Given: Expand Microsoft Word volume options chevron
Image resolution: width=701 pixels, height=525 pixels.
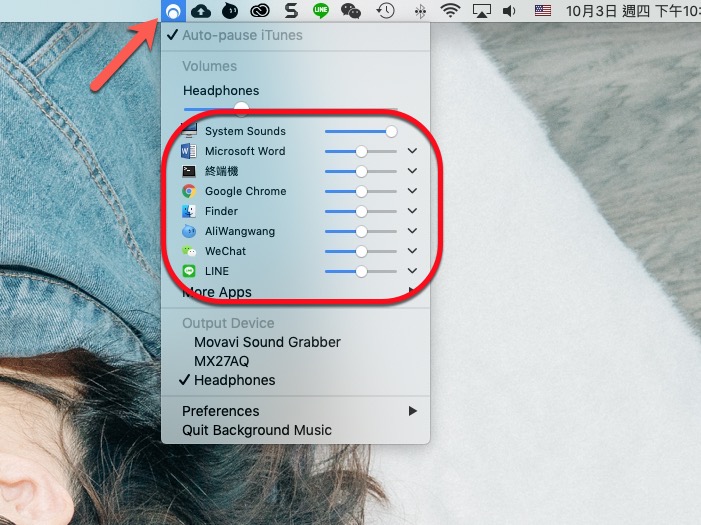Looking at the screenshot, I should [412, 151].
